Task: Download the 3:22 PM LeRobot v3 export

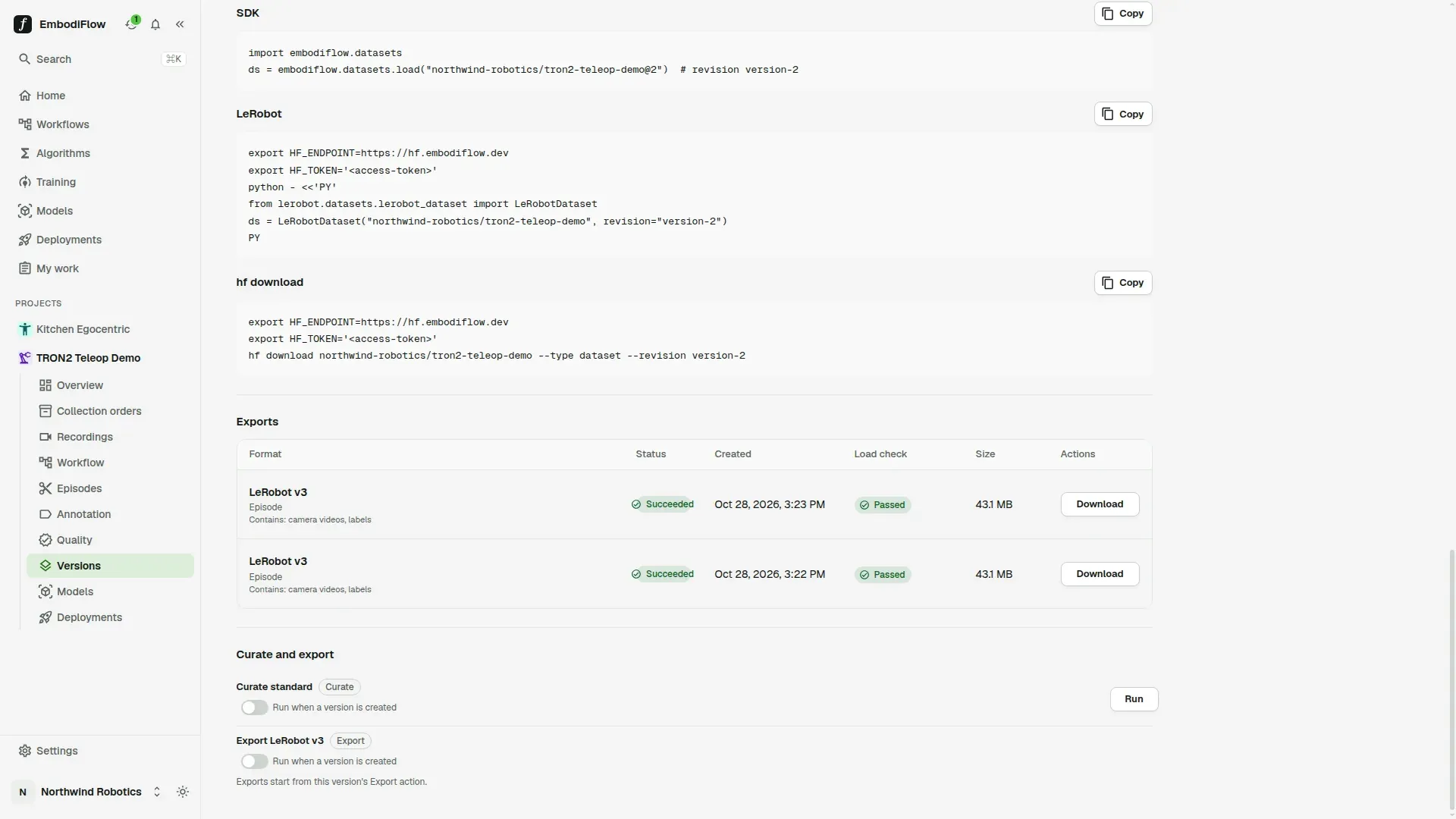Action: point(1100,574)
